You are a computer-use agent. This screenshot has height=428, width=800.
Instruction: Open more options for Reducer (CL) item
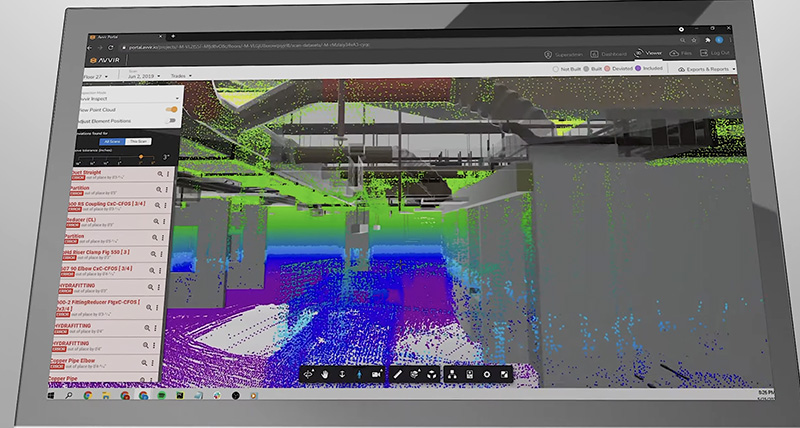coord(165,219)
